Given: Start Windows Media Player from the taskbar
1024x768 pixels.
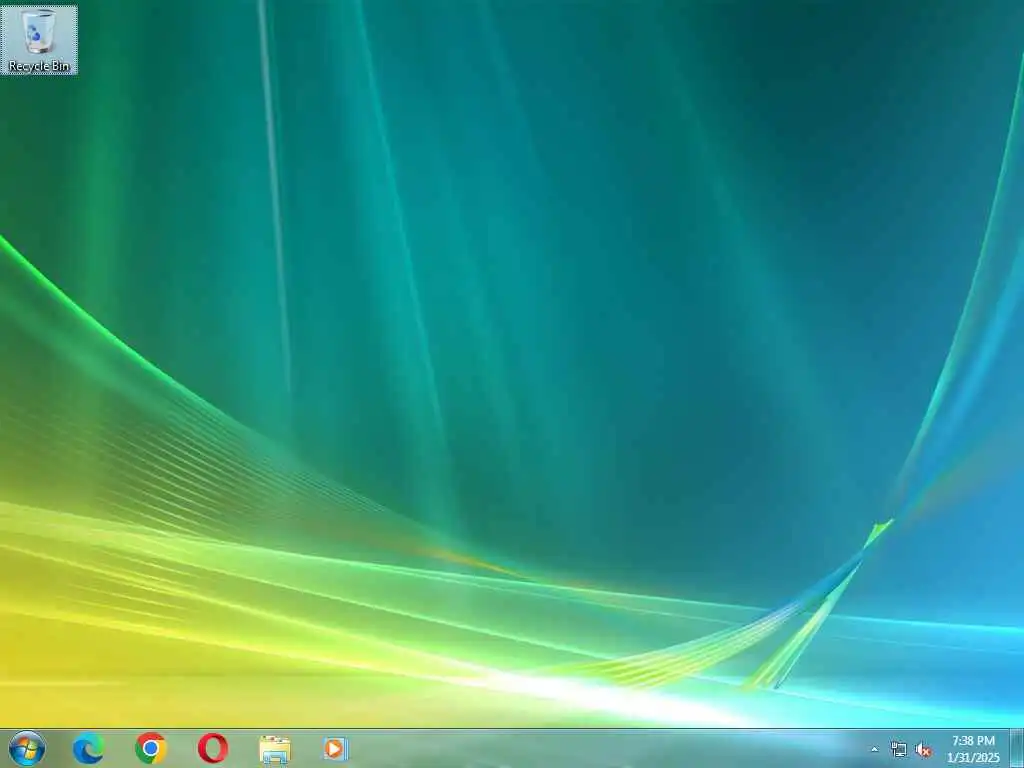Looking at the screenshot, I should [336, 748].
